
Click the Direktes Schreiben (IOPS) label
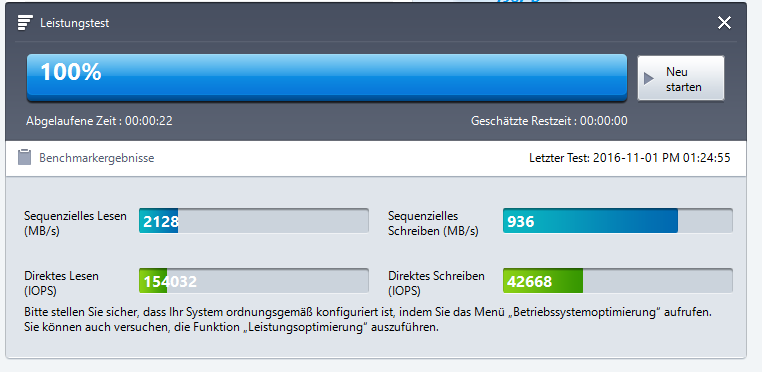tap(436, 283)
